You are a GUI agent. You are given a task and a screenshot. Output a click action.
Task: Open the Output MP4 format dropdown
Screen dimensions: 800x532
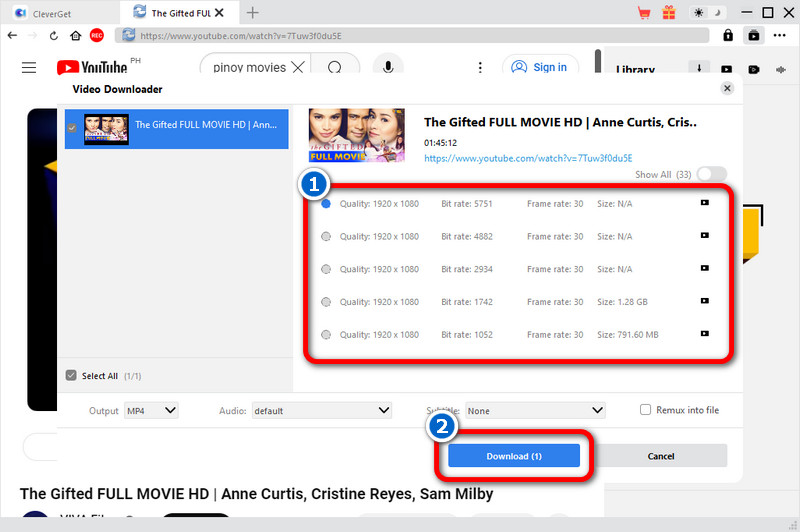(151, 411)
